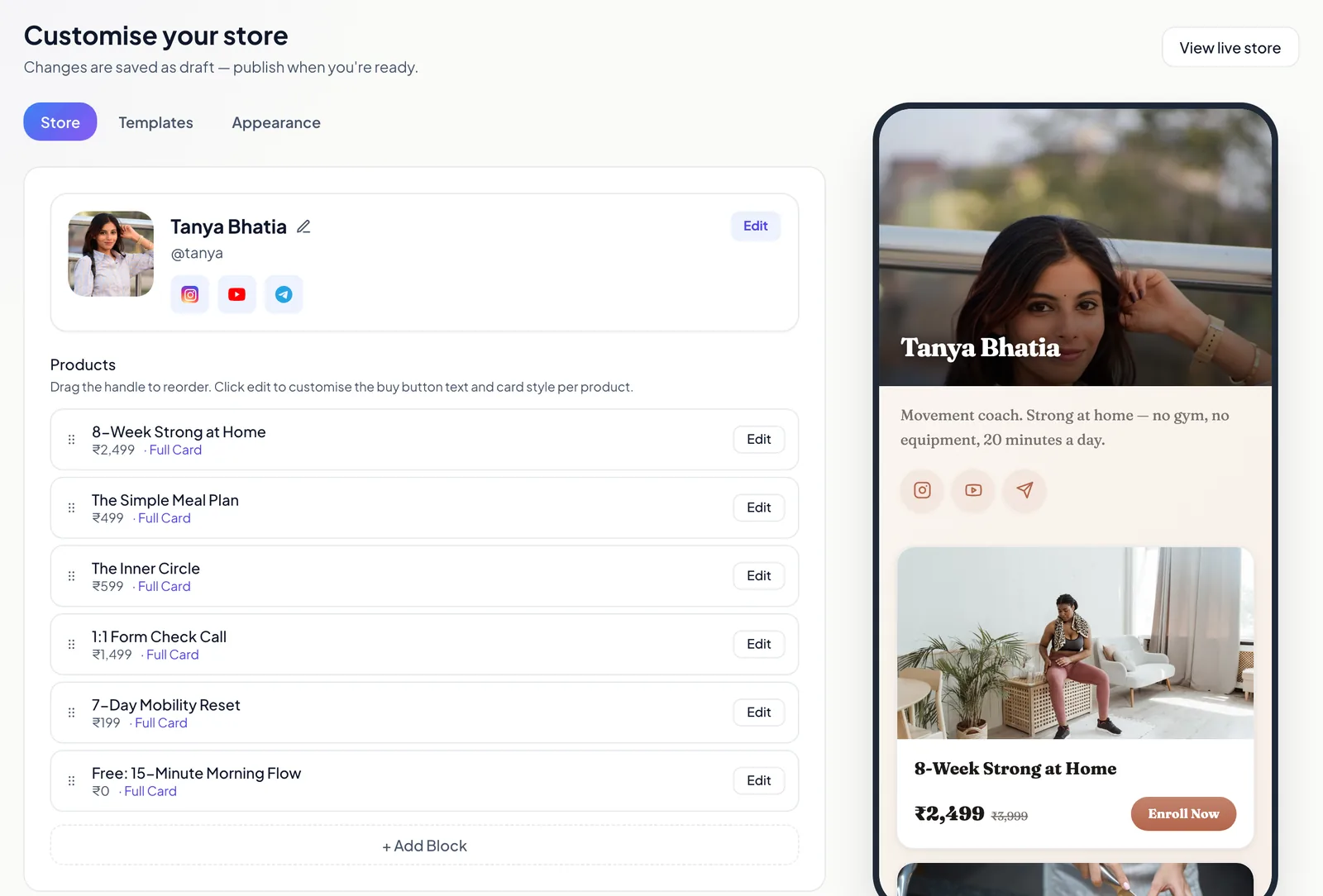
Task: Click the pencil icon beside Tanya Bhatia
Action: click(303, 226)
